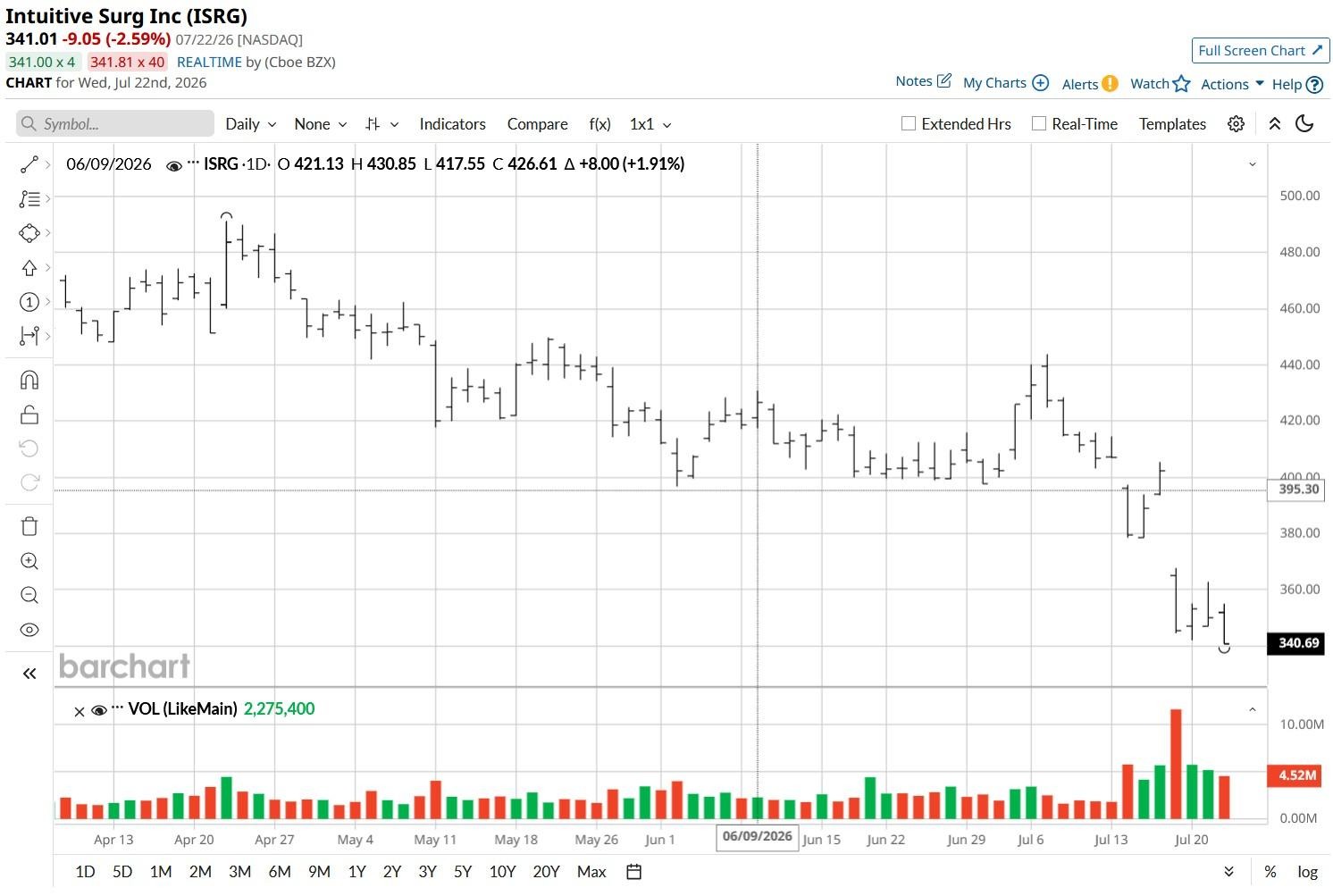Open the Notes link
1333x896 pixels.
pos(924,81)
